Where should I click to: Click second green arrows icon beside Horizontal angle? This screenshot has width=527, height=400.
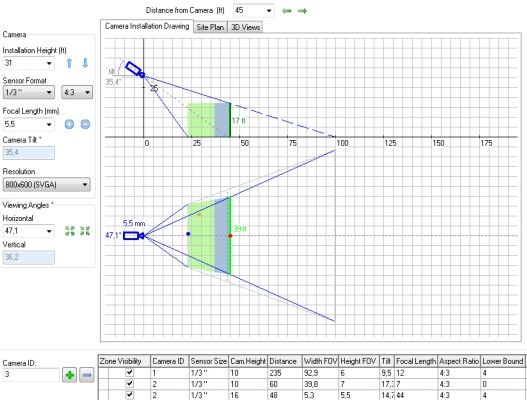[85, 231]
